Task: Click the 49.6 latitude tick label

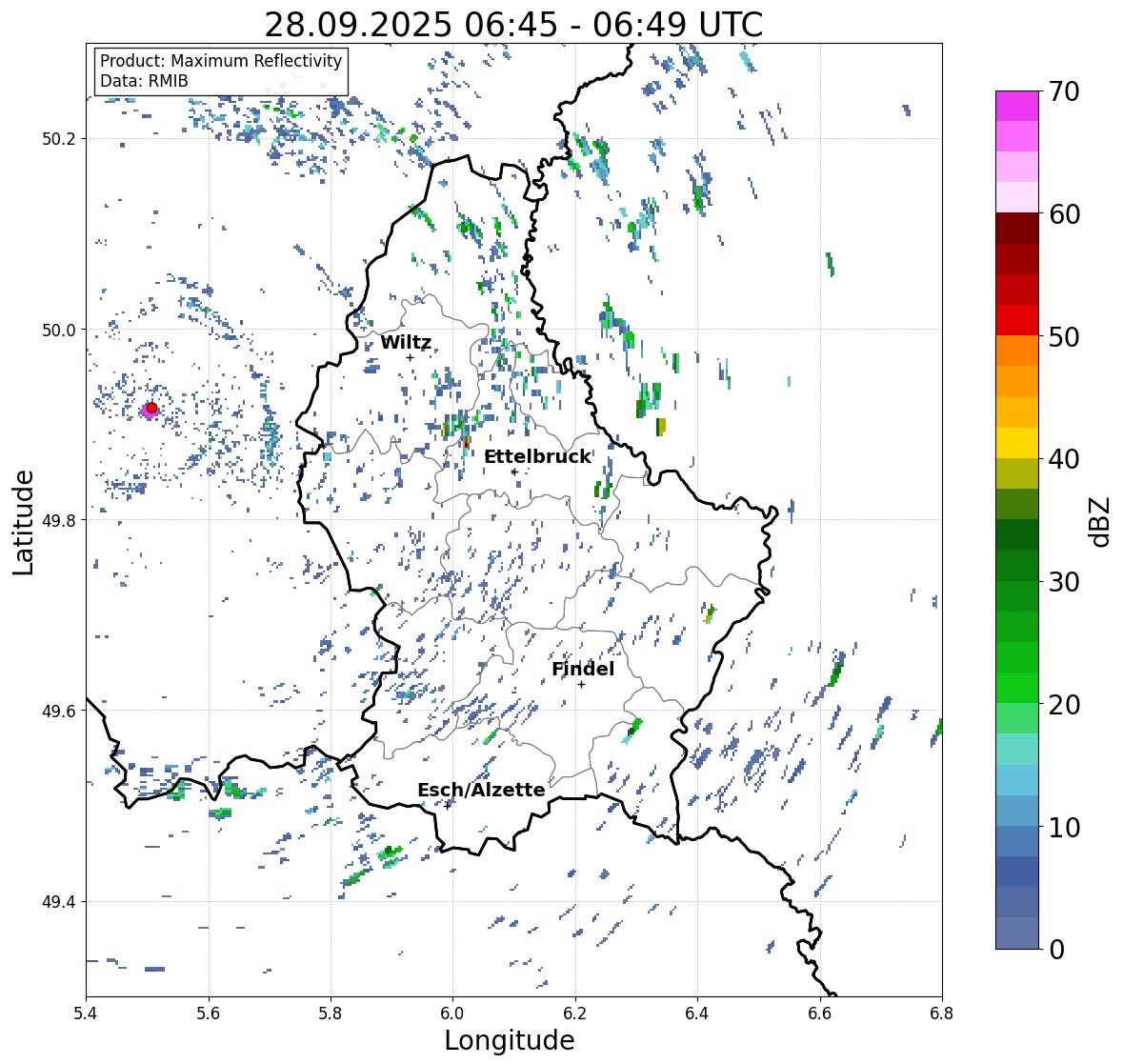Action: (59, 711)
